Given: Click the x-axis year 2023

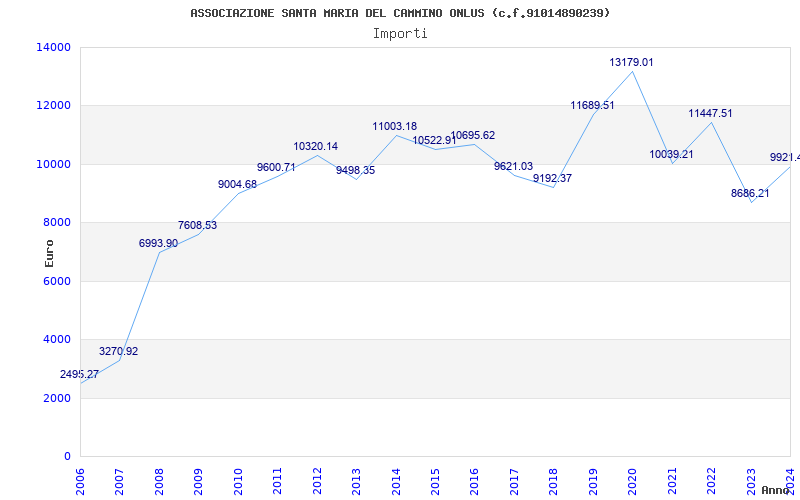Looking at the screenshot, I should pyautogui.click(x=751, y=481).
